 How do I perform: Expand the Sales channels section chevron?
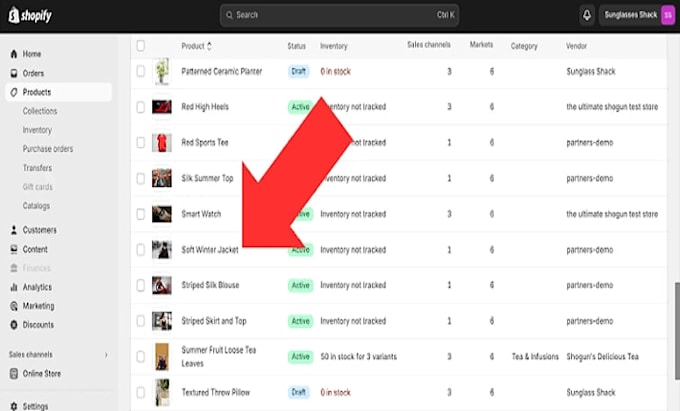pyautogui.click(x=106, y=355)
